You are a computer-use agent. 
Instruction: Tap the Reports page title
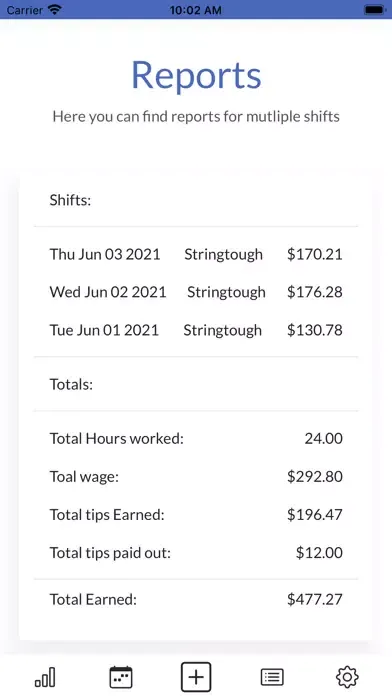point(196,75)
